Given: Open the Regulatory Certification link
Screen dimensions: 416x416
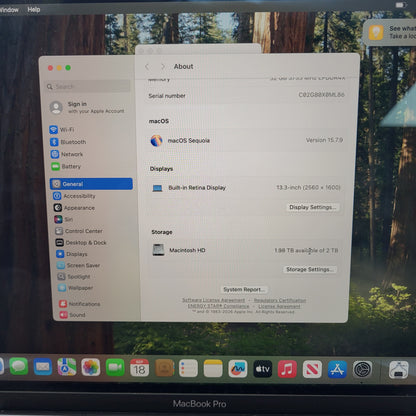Looking at the screenshot, I should [x=280, y=300].
